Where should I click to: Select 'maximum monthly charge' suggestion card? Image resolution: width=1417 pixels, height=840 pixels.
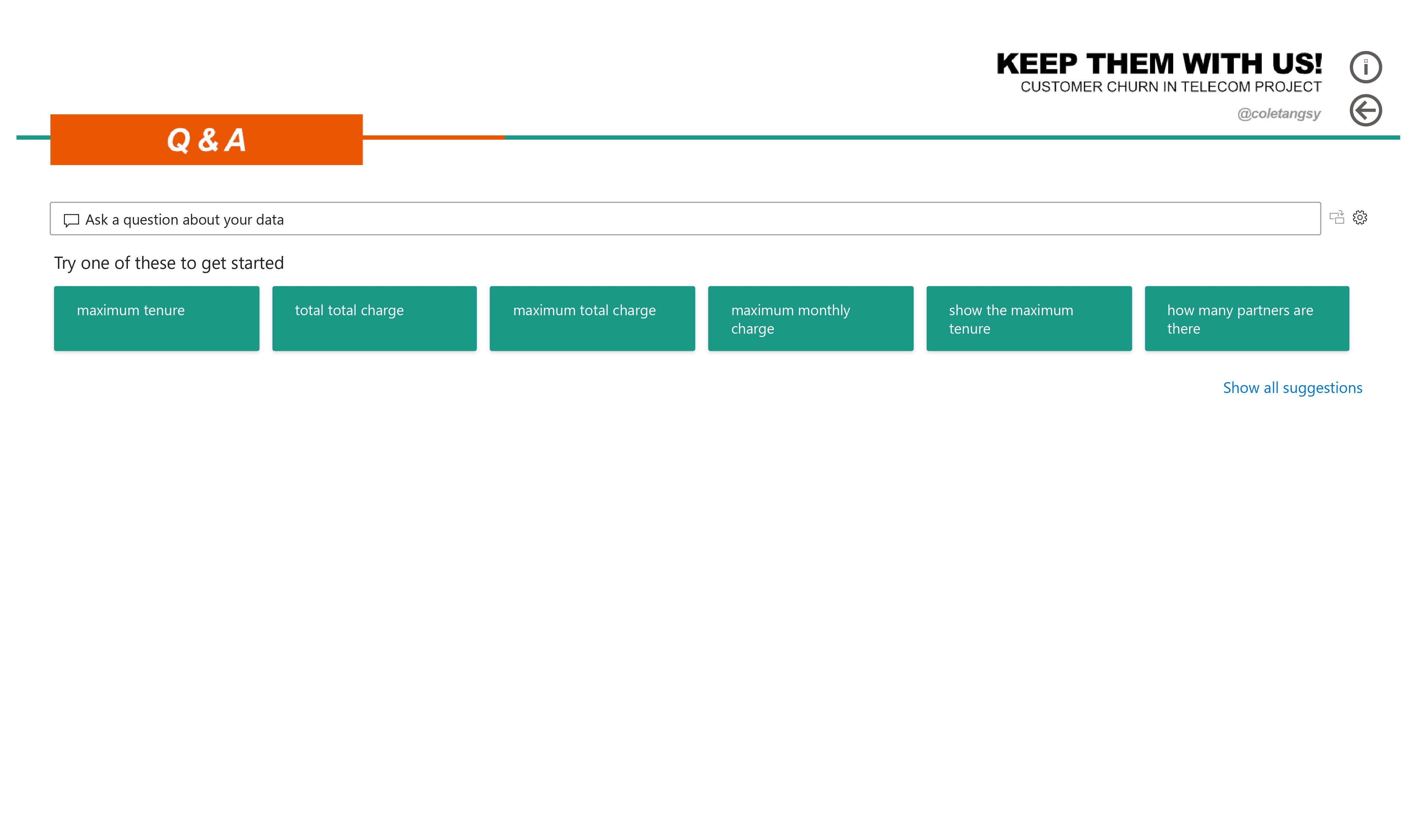point(810,319)
